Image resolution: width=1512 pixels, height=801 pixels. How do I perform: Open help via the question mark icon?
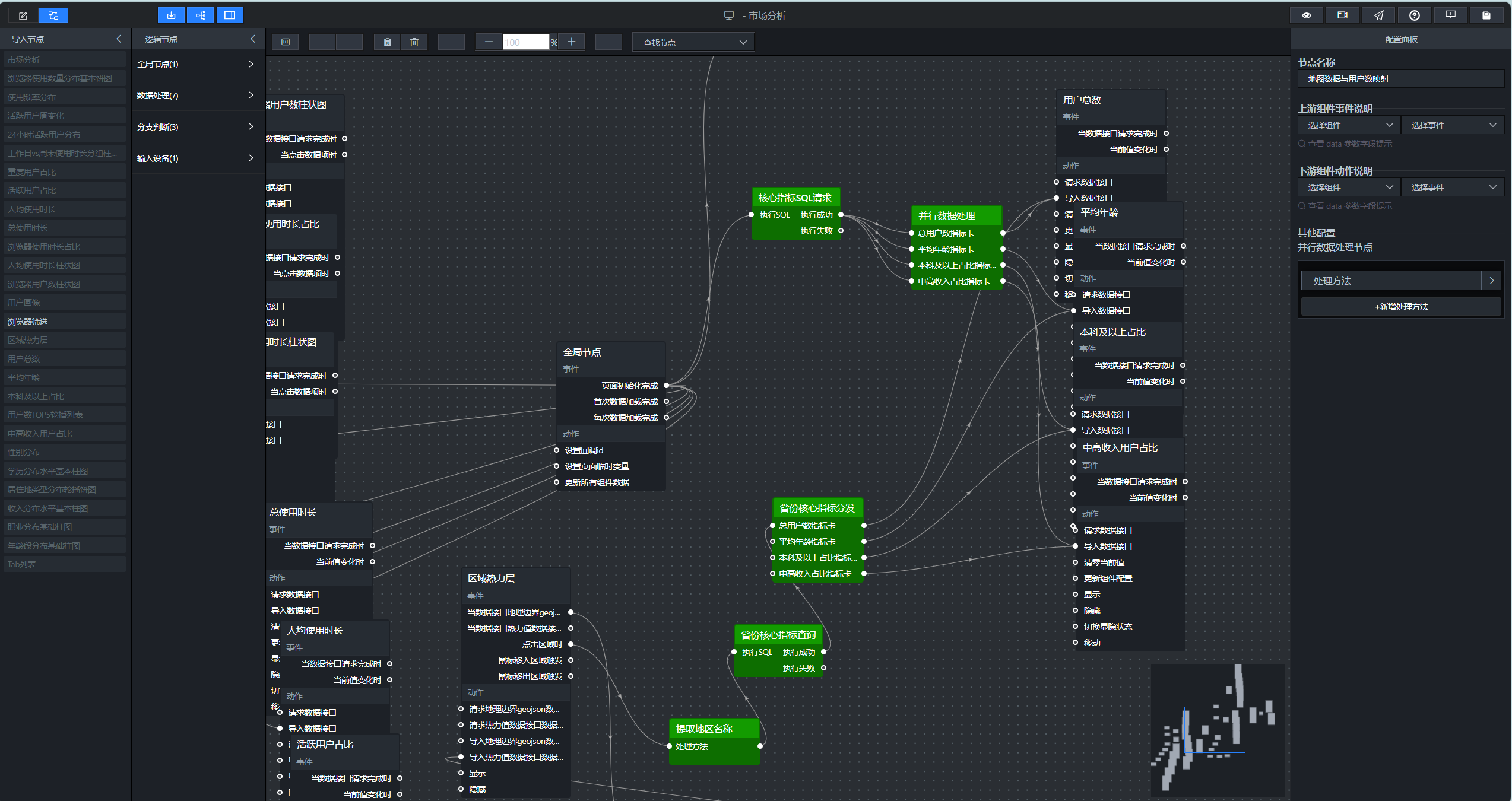pyautogui.click(x=1415, y=15)
